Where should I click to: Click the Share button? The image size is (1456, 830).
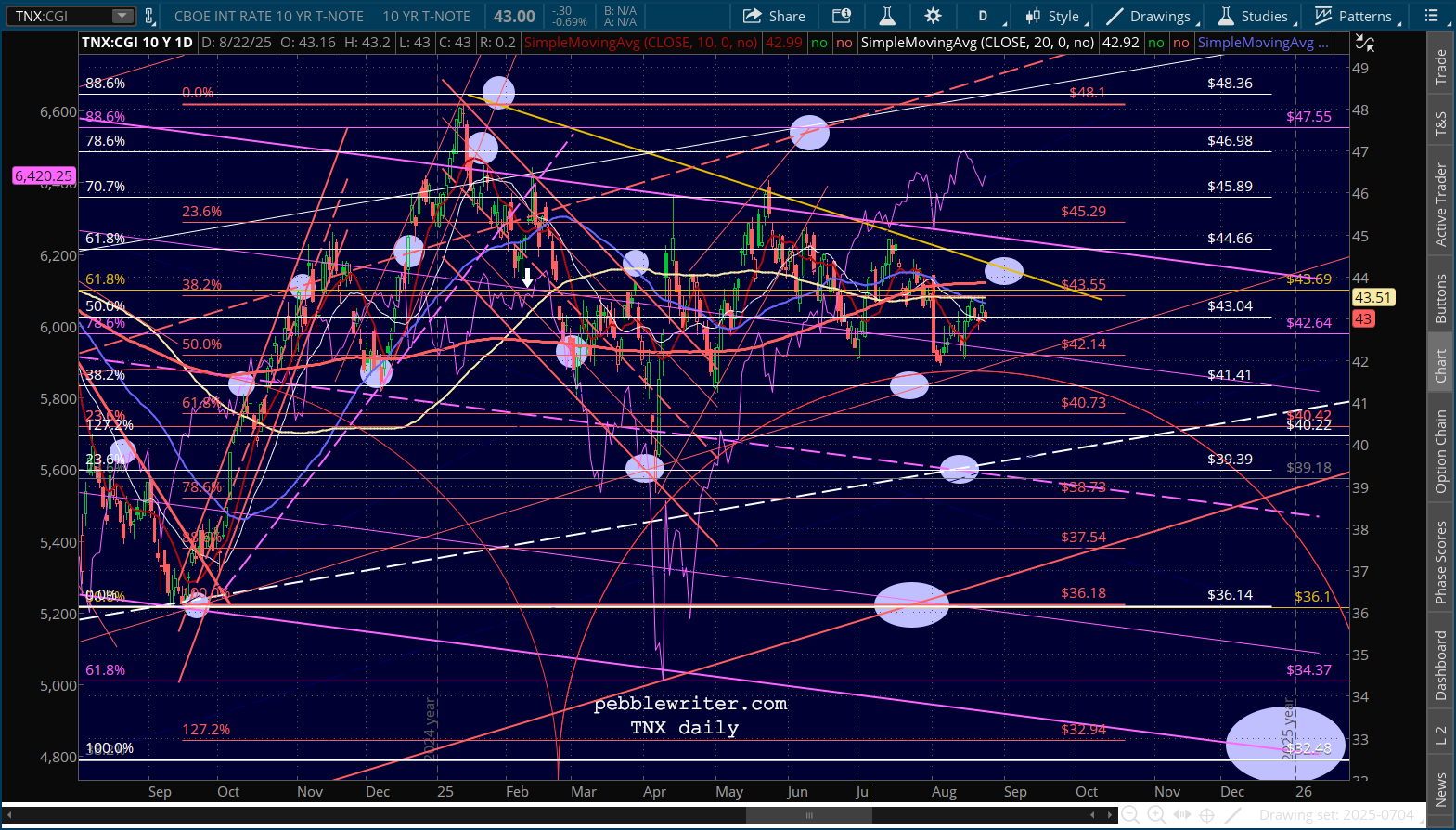click(774, 16)
